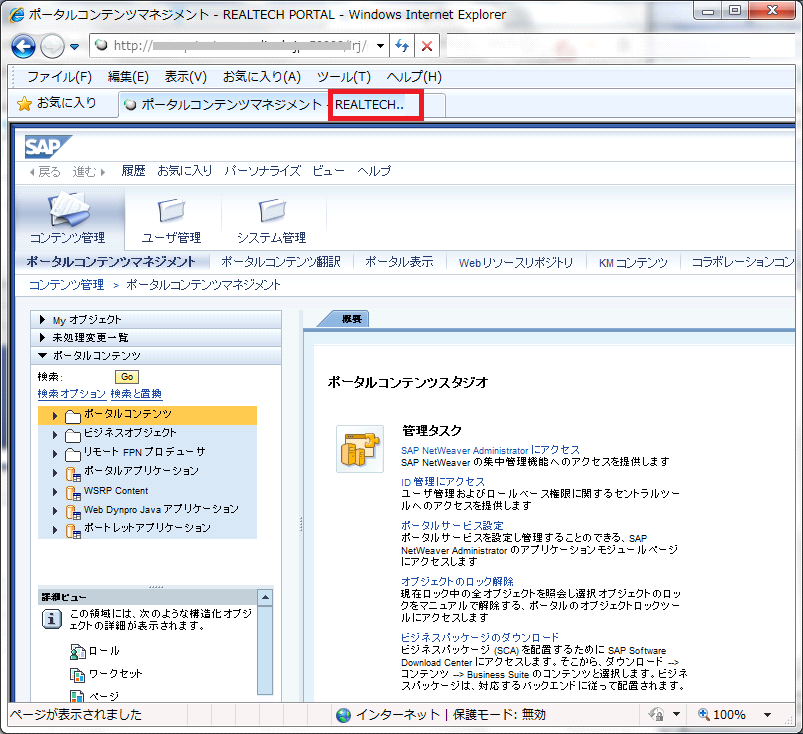Click the portal お気に入り link

[185, 171]
